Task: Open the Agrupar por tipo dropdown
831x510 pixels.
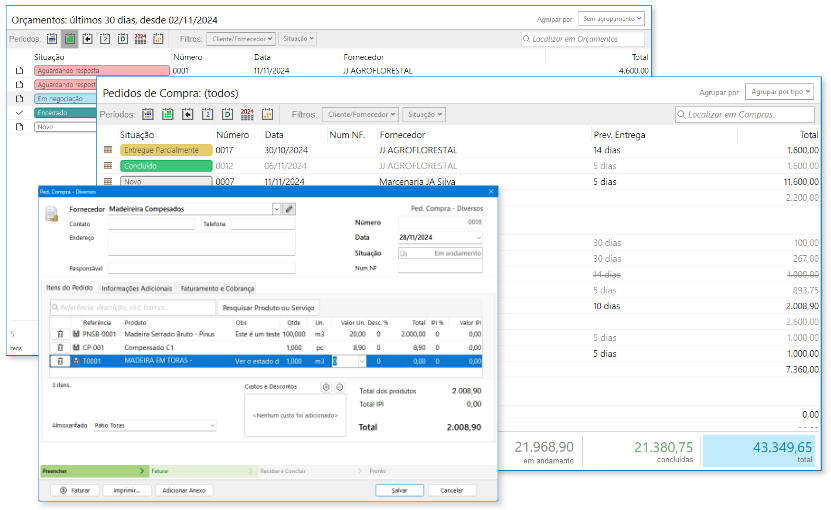Action: [779, 92]
